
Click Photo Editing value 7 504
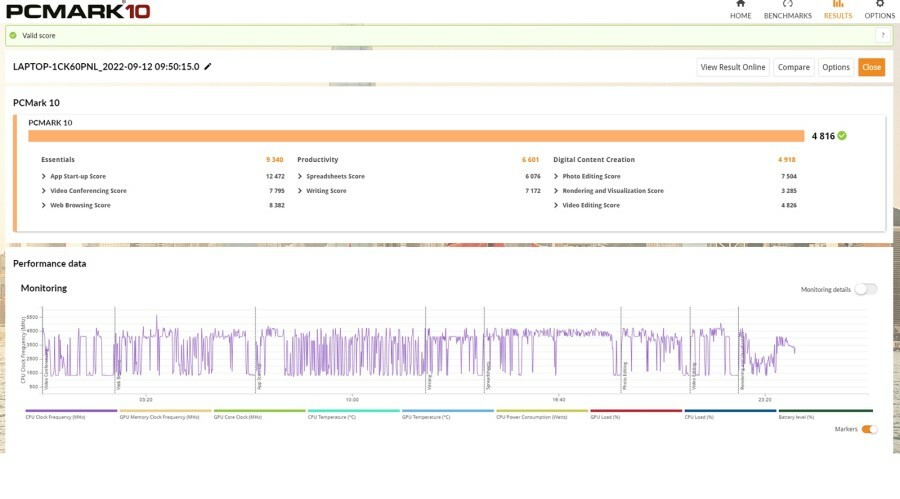(789, 176)
